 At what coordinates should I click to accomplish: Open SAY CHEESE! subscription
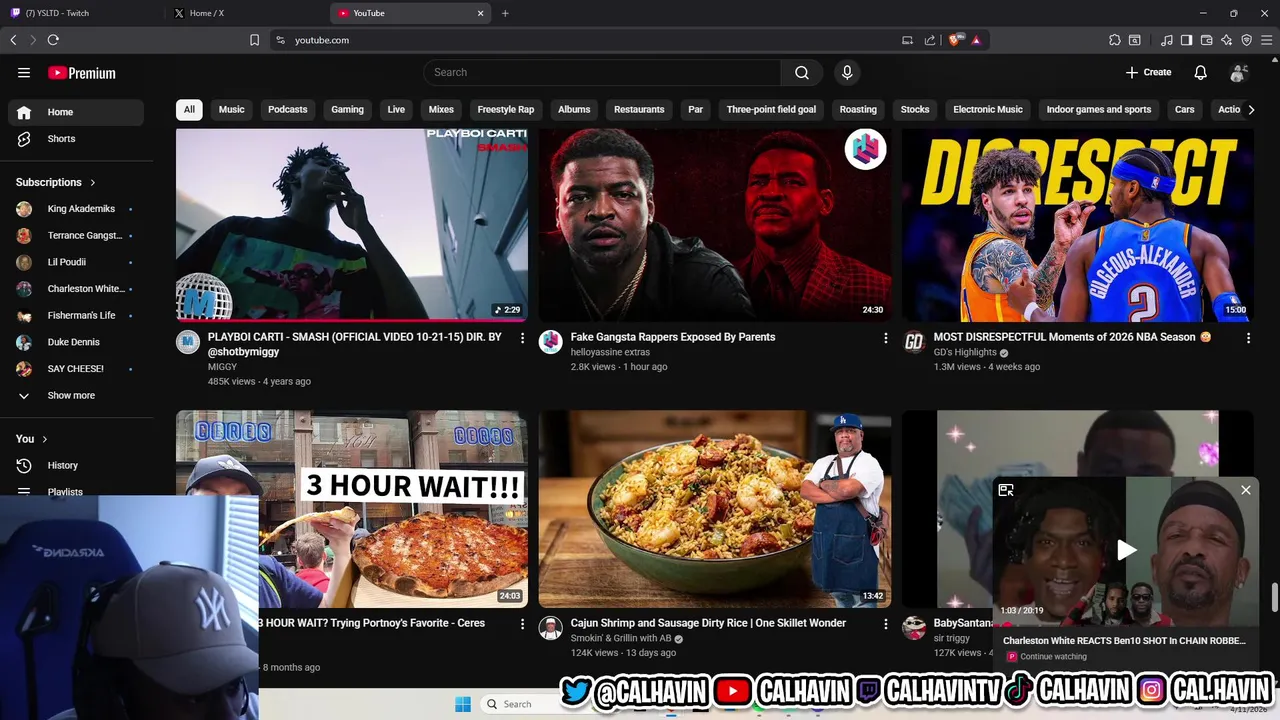76,369
